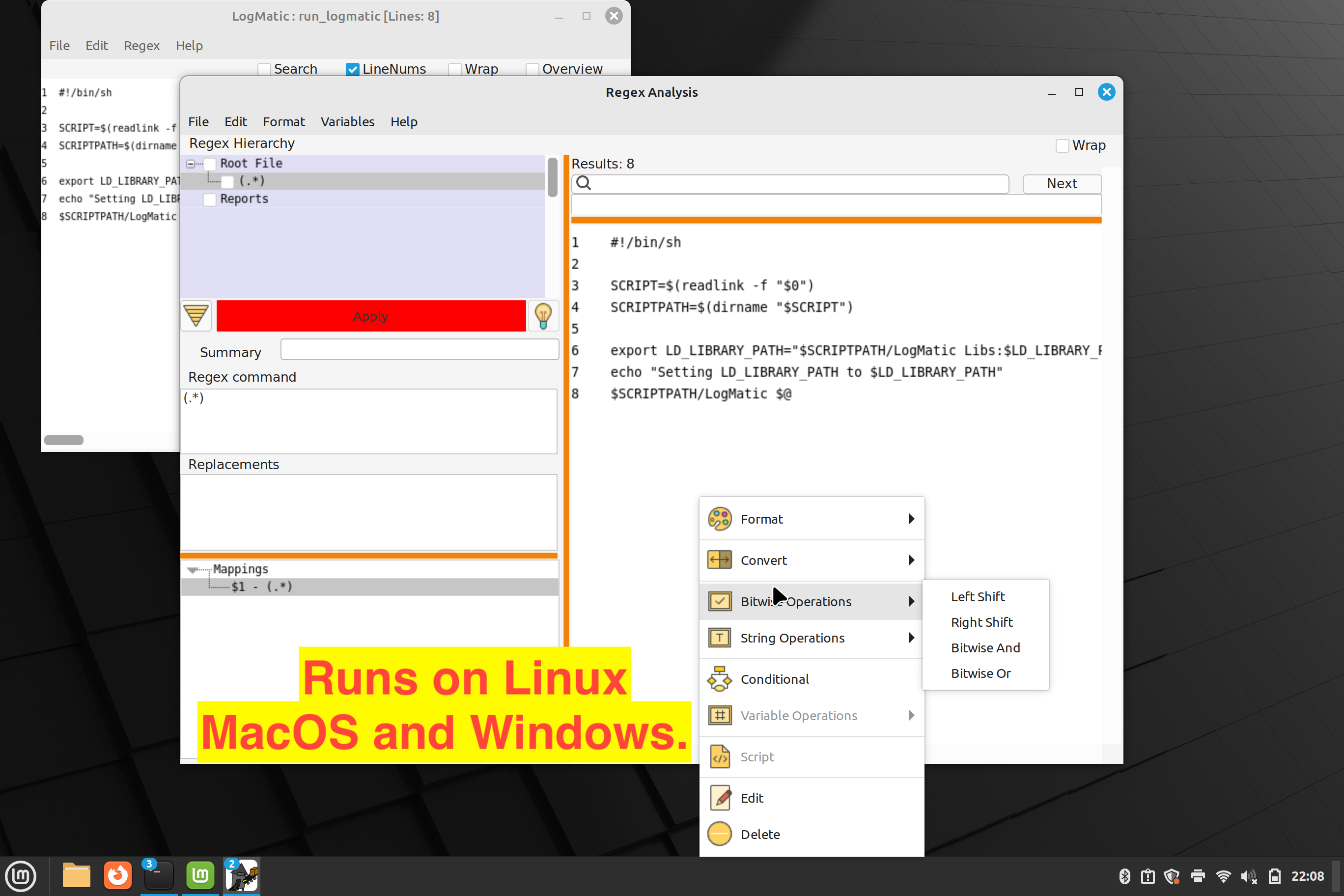
Task: Open the Regex menu in LogMatic window
Action: tap(141, 46)
